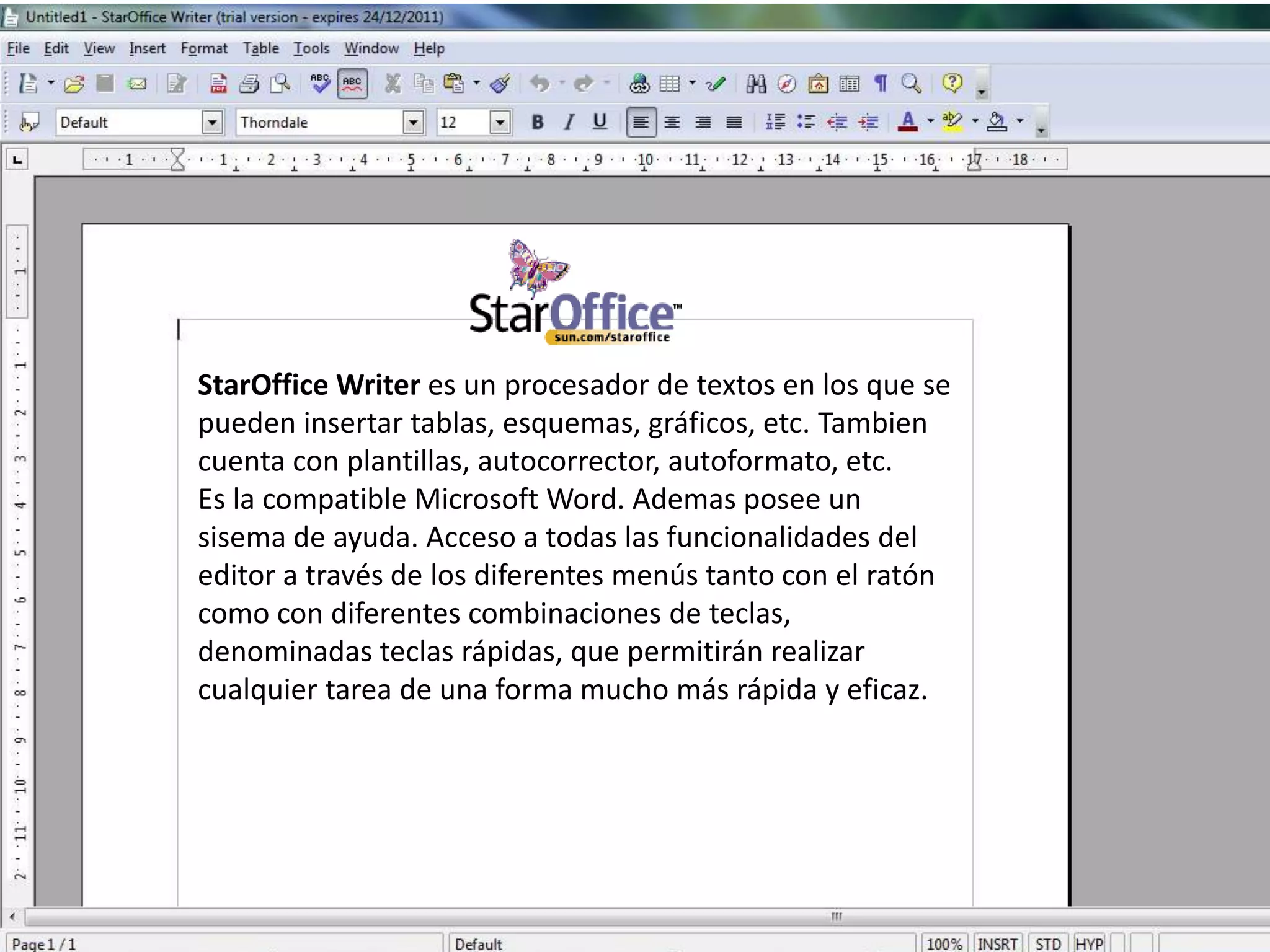The image size is (1270, 952).
Task: Expand the Highlighting color dropdown arrow
Action: [975, 121]
